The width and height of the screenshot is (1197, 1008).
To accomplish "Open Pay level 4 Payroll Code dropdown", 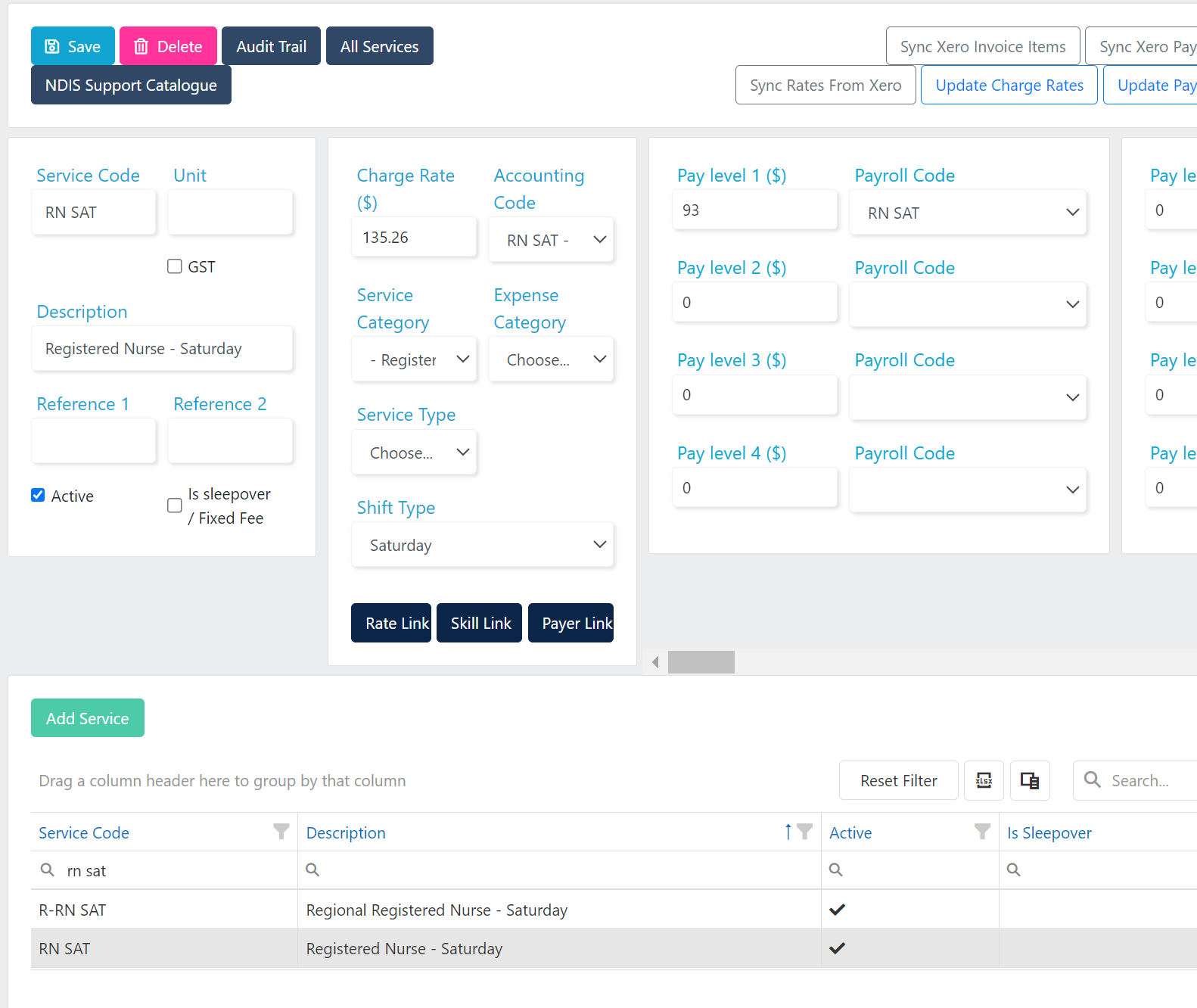I will click(968, 490).
